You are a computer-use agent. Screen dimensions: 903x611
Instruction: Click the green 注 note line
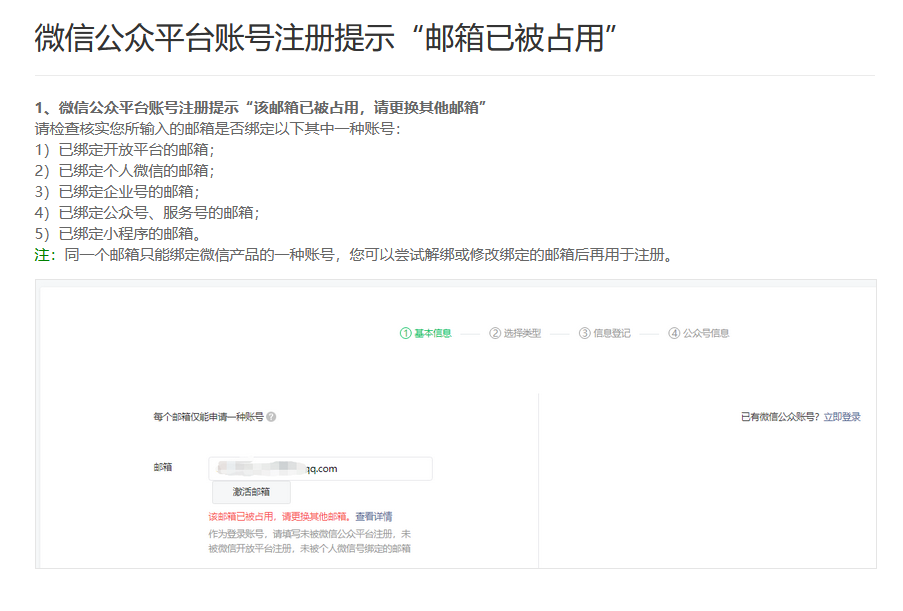(x=354, y=255)
